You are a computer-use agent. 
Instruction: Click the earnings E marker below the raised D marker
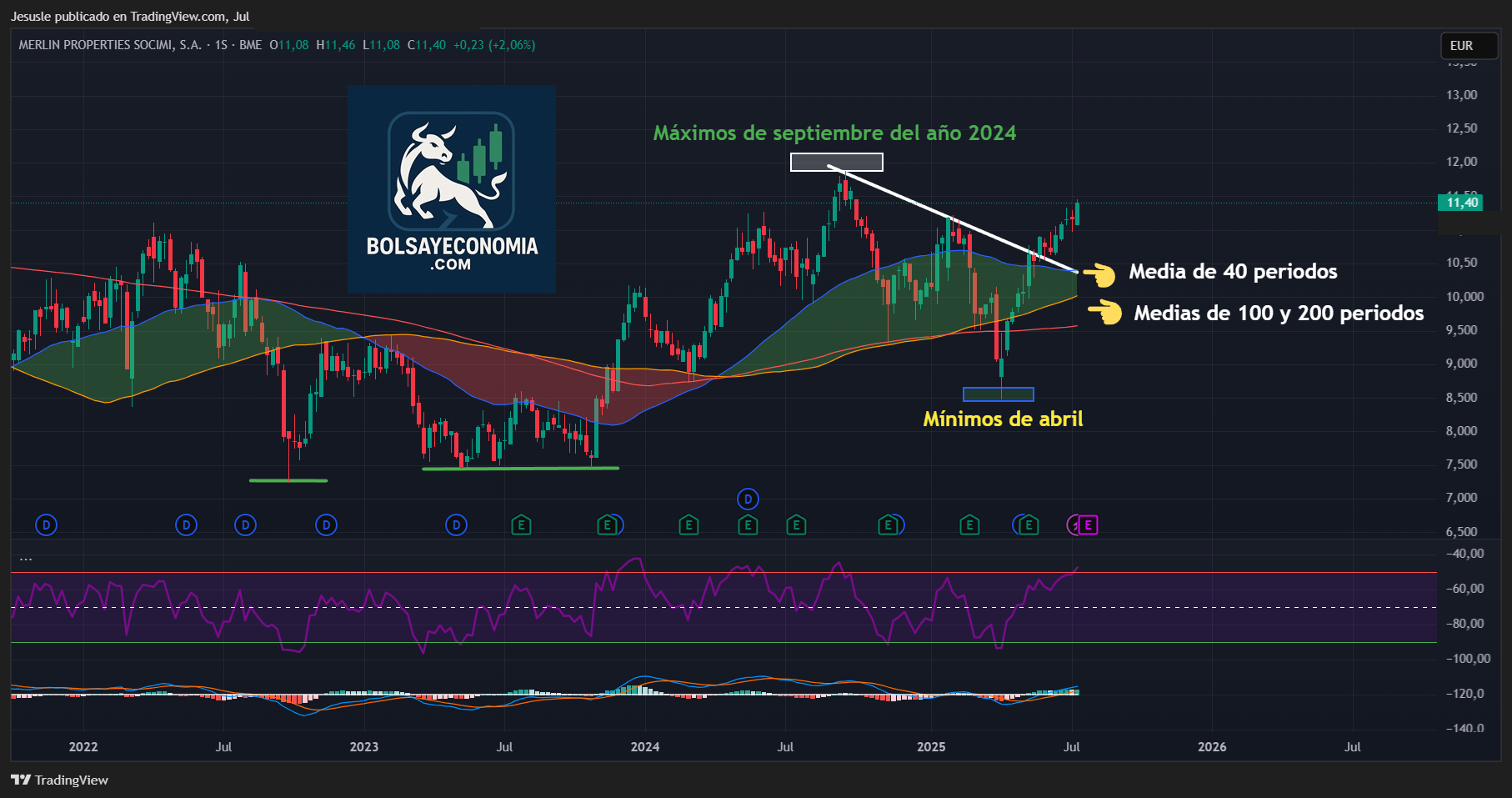click(x=748, y=525)
